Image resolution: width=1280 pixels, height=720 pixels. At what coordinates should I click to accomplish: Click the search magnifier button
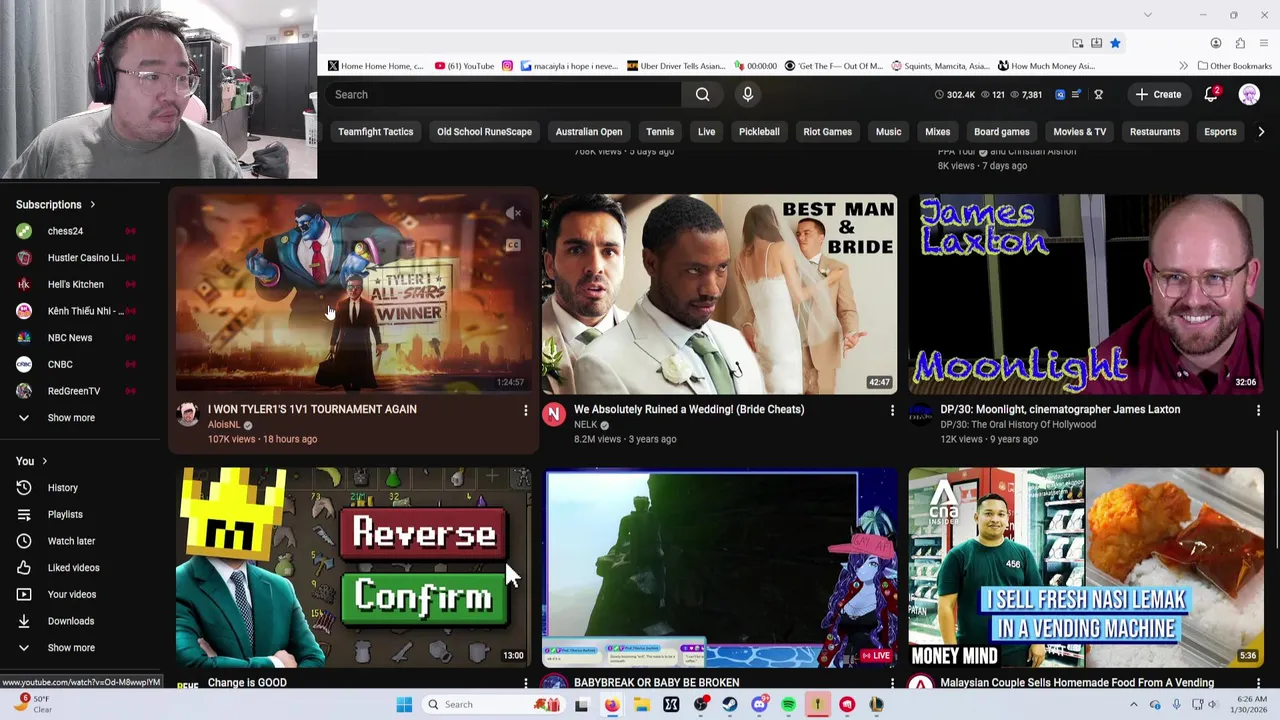point(702,94)
